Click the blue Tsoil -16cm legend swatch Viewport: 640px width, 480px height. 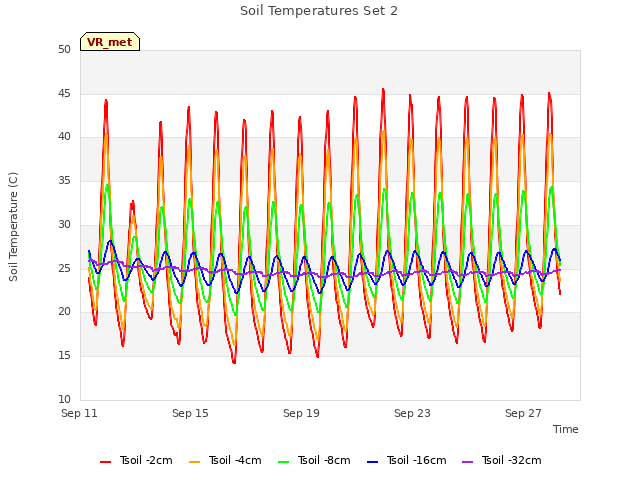point(373,462)
